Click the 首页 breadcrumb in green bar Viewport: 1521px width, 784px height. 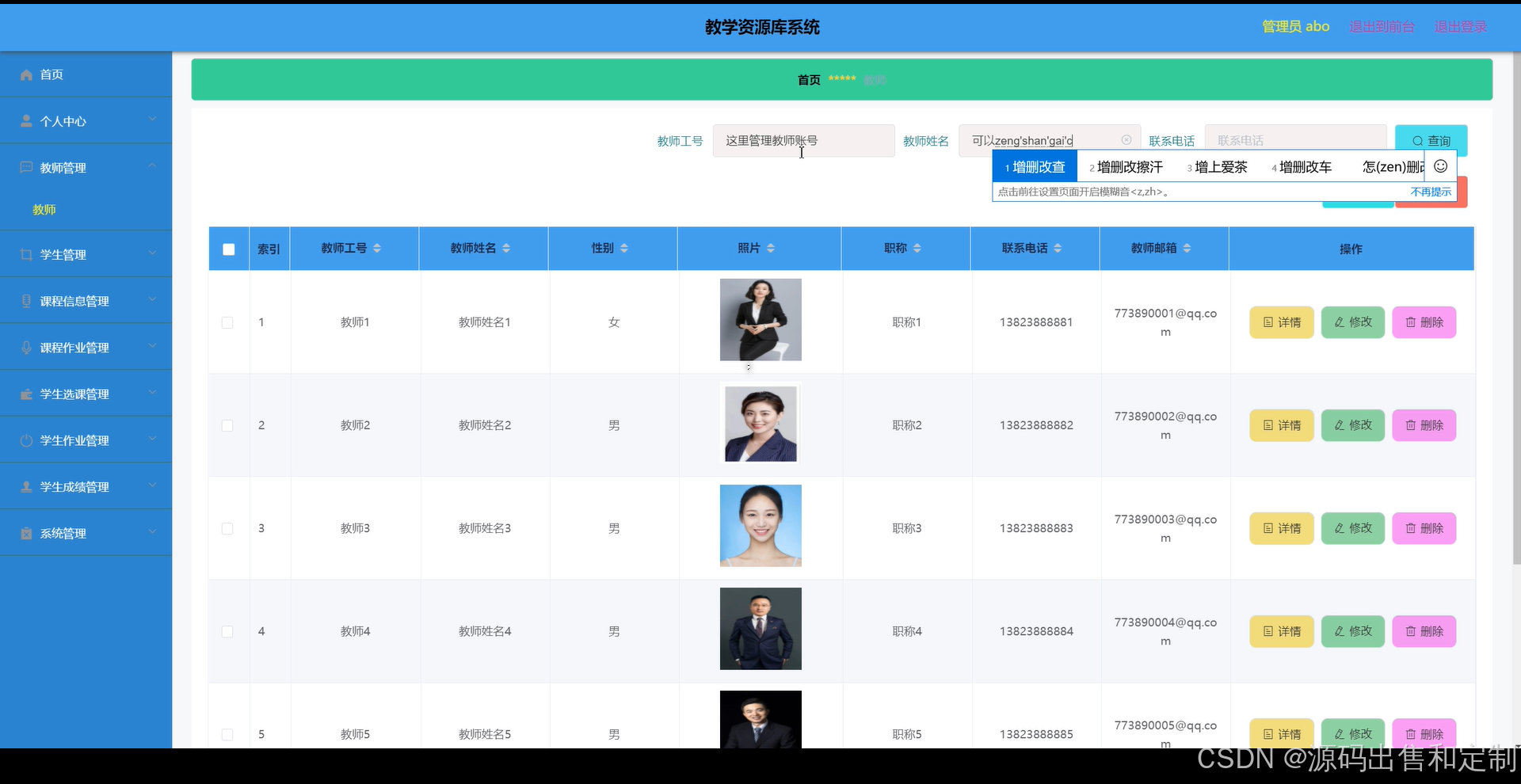pyautogui.click(x=809, y=80)
